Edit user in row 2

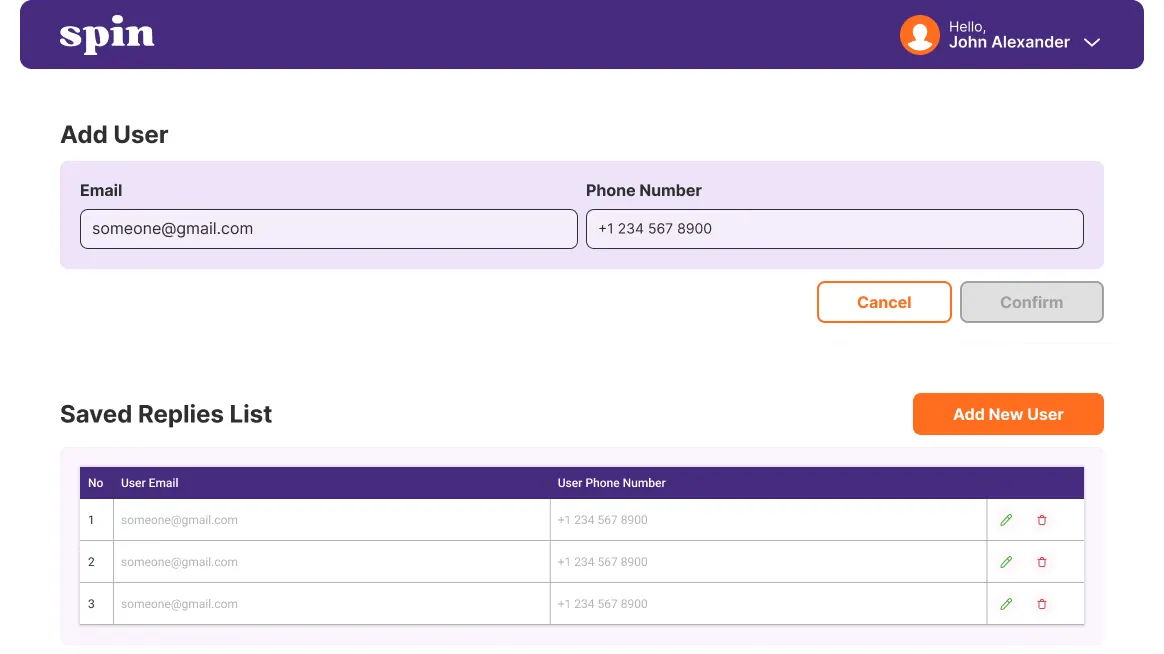pyautogui.click(x=1006, y=562)
